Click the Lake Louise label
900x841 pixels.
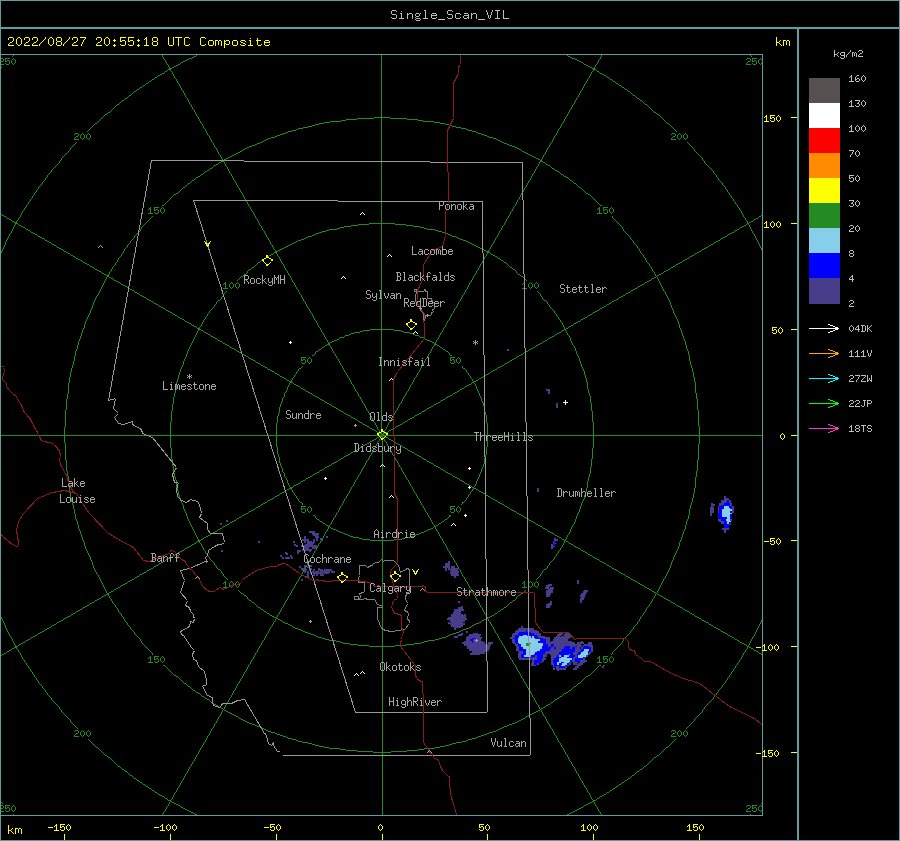click(x=77, y=491)
